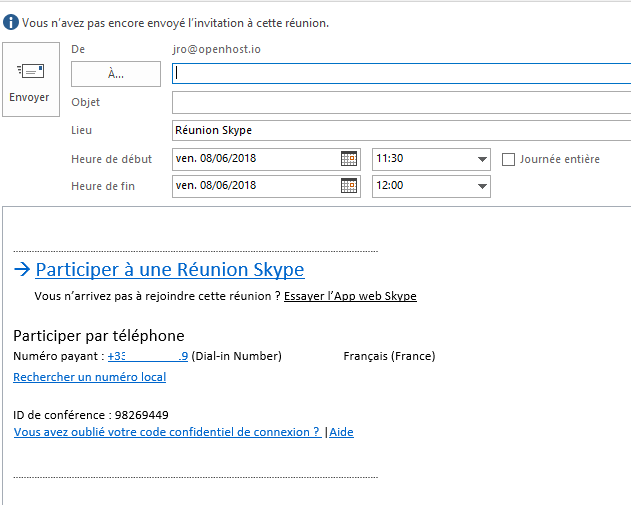Expand the 12:00 end time dropdown
The image size is (642, 505).
pos(482,186)
